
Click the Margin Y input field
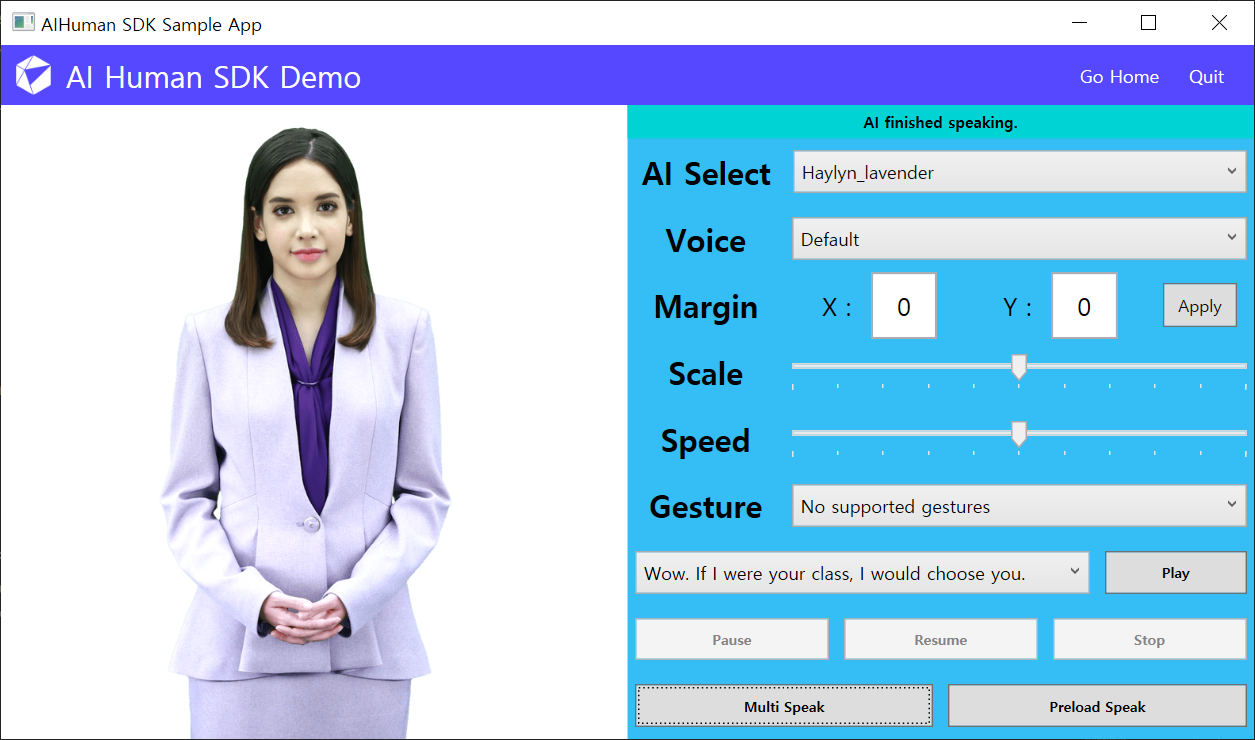[x=1084, y=306]
